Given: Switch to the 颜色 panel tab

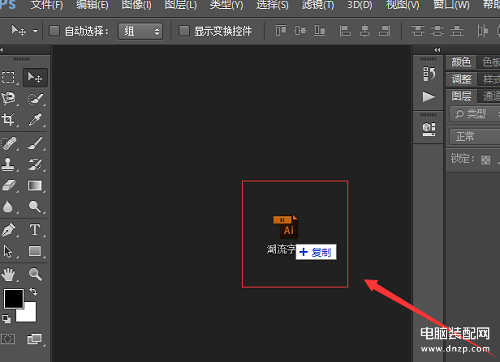Looking at the screenshot, I should point(461,62).
